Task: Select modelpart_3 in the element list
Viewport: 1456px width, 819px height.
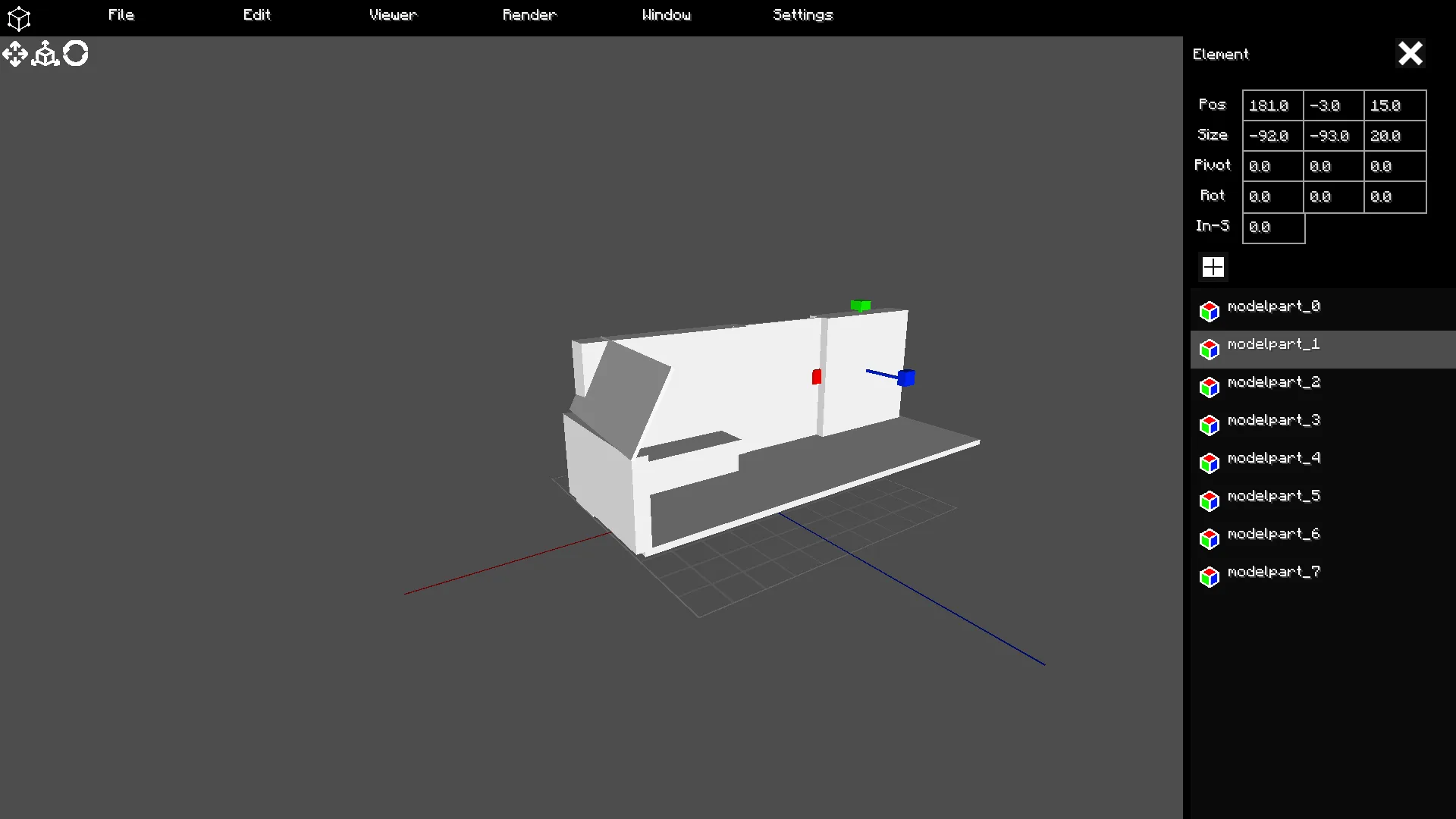Action: (1323, 425)
